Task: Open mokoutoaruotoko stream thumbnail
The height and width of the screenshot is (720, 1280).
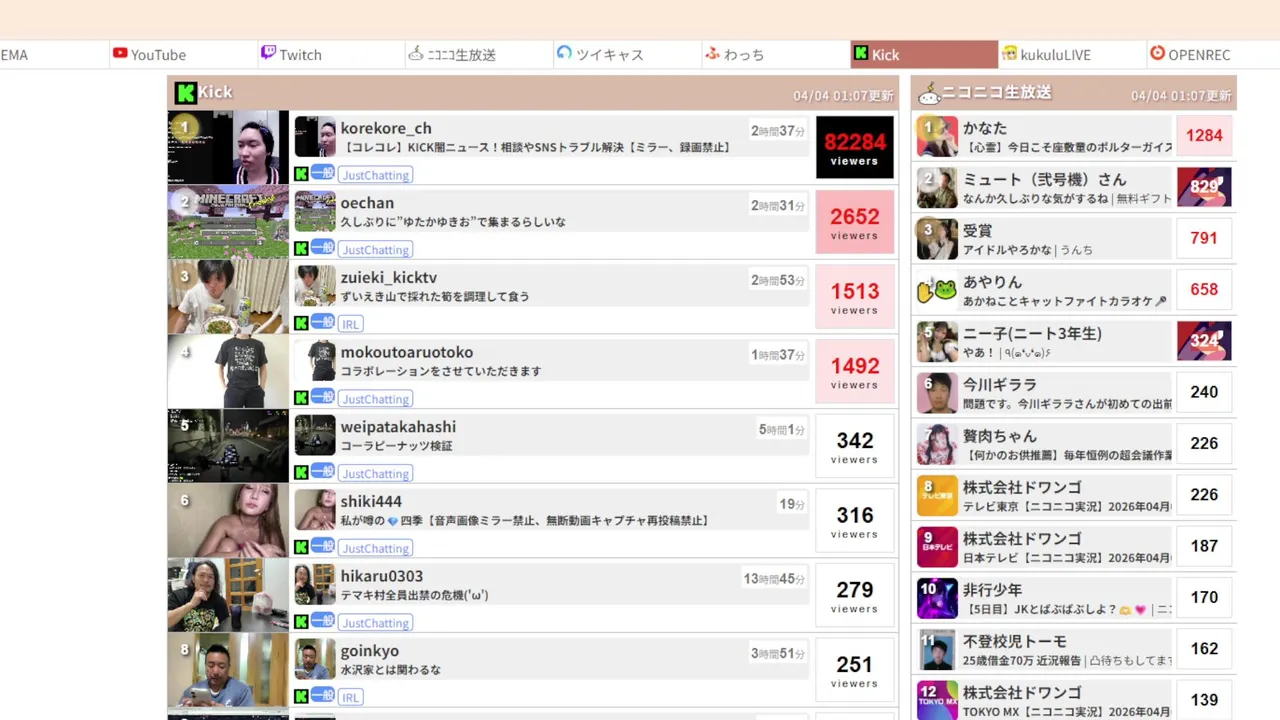Action: pos(228,371)
